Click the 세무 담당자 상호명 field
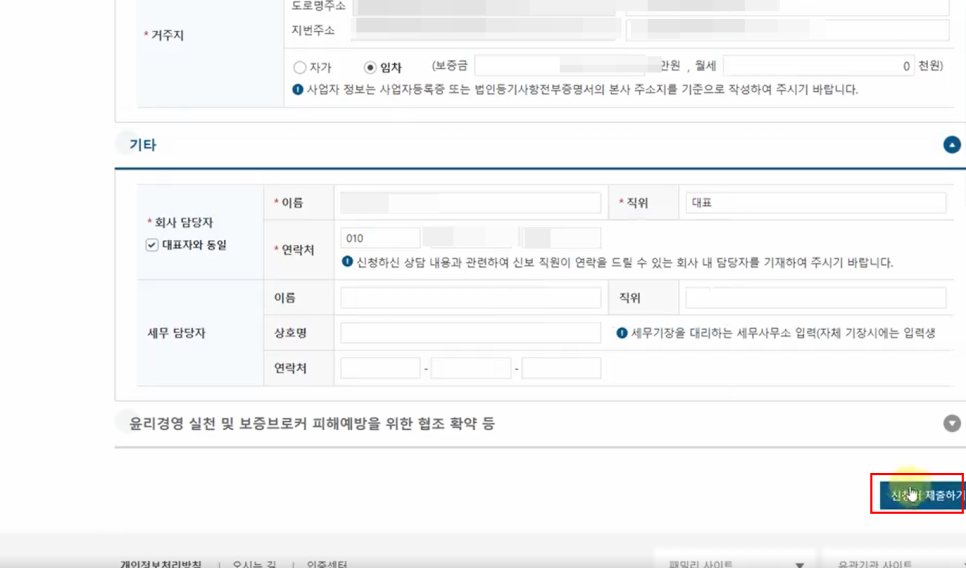This screenshot has height=568, width=966. [470, 333]
